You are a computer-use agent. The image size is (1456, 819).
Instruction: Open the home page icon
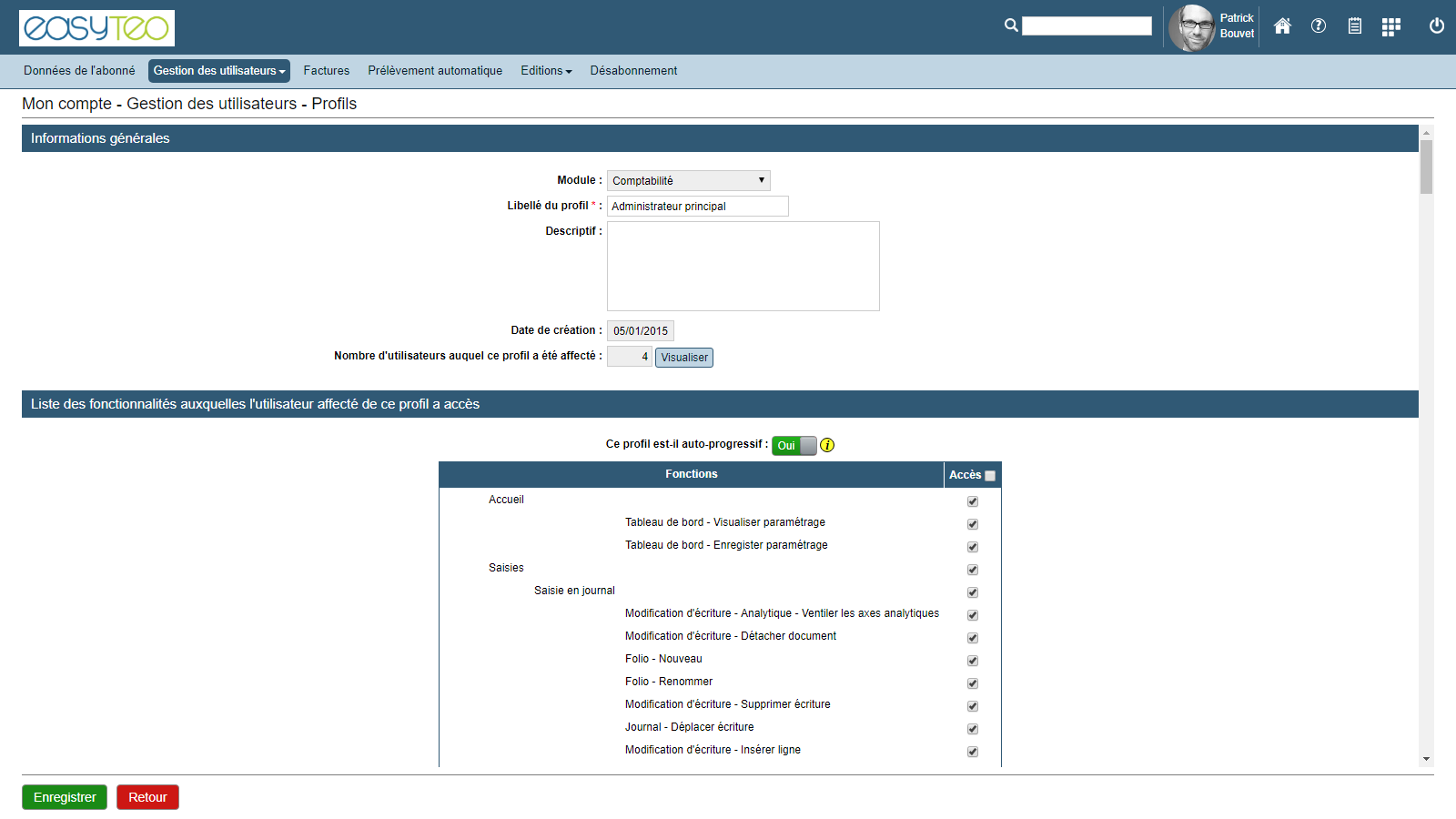click(x=1282, y=25)
